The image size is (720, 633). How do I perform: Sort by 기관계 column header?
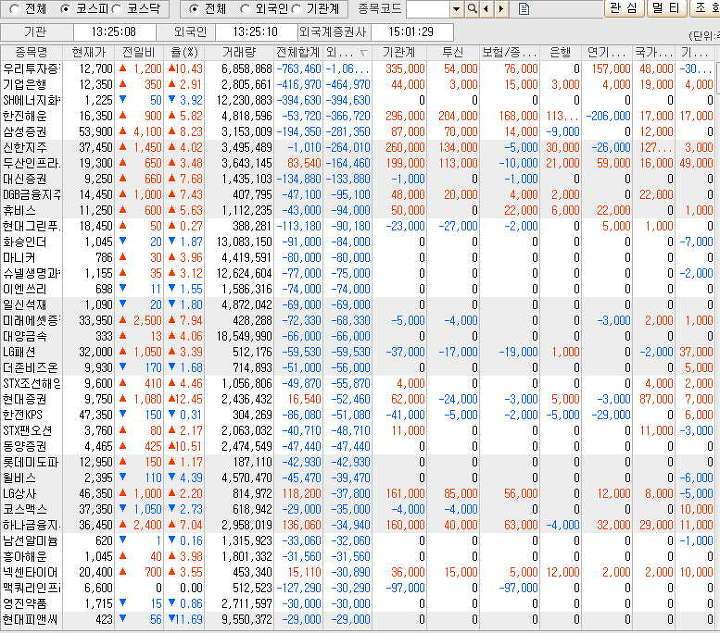399,52
